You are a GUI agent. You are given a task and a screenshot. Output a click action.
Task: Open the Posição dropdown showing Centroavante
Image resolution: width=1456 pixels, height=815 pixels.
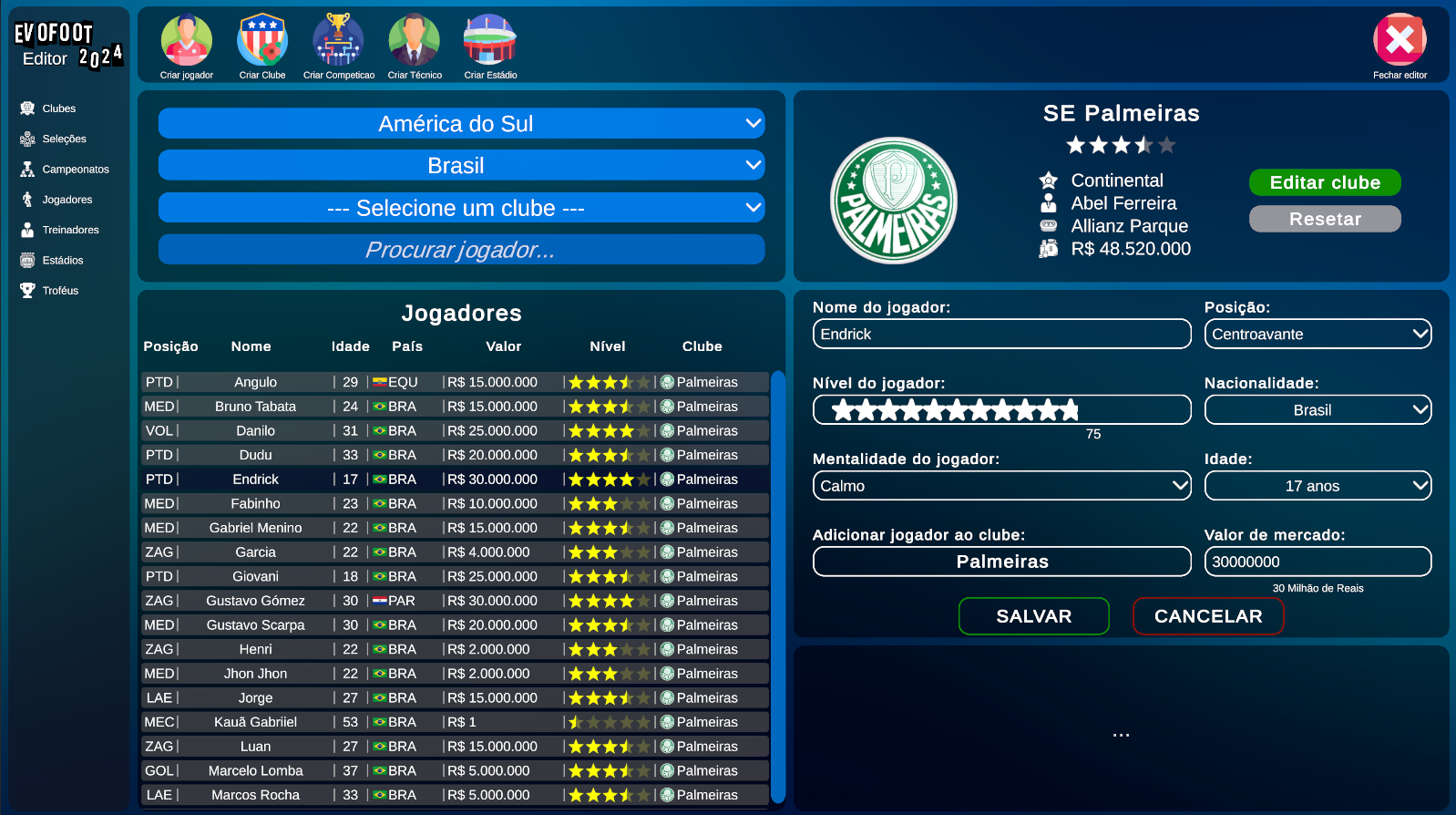[1318, 334]
